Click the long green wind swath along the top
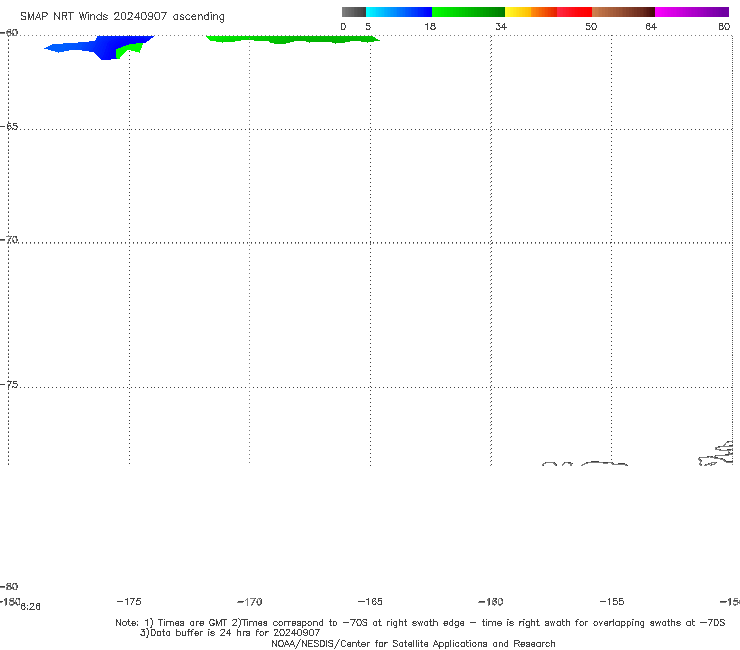The width and height of the screenshot is (740, 650). (293, 39)
